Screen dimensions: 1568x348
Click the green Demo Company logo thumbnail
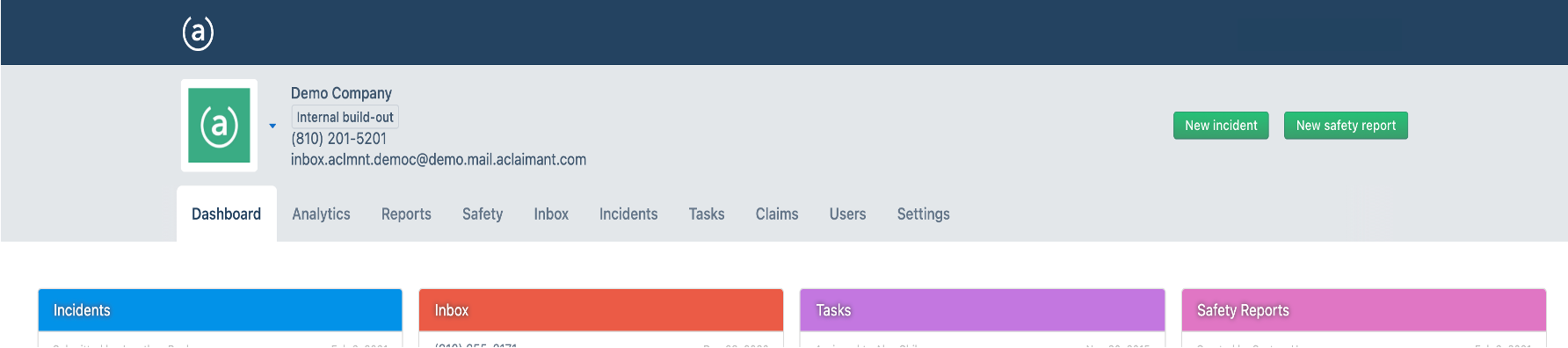click(x=219, y=126)
